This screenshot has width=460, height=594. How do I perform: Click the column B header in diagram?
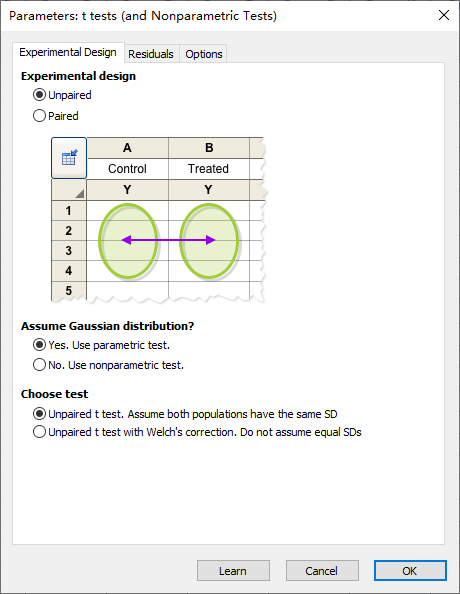(x=209, y=148)
